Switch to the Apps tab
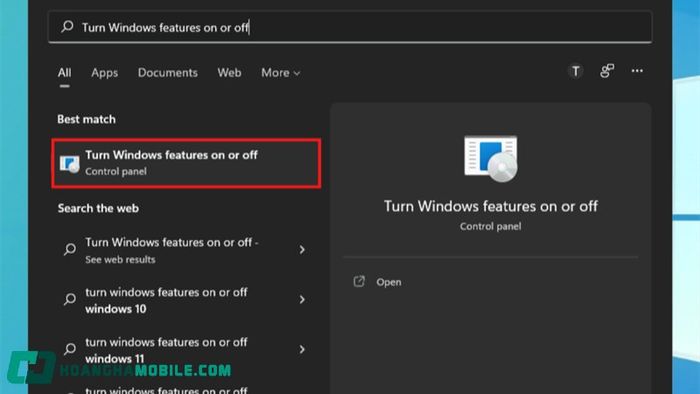 tap(104, 73)
